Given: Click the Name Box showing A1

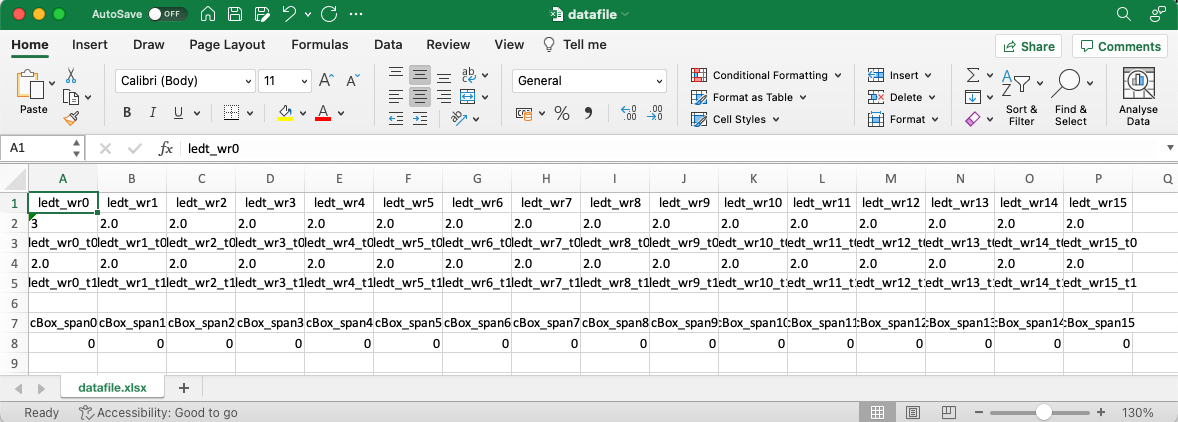Looking at the screenshot, I should click(x=36, y=149).
